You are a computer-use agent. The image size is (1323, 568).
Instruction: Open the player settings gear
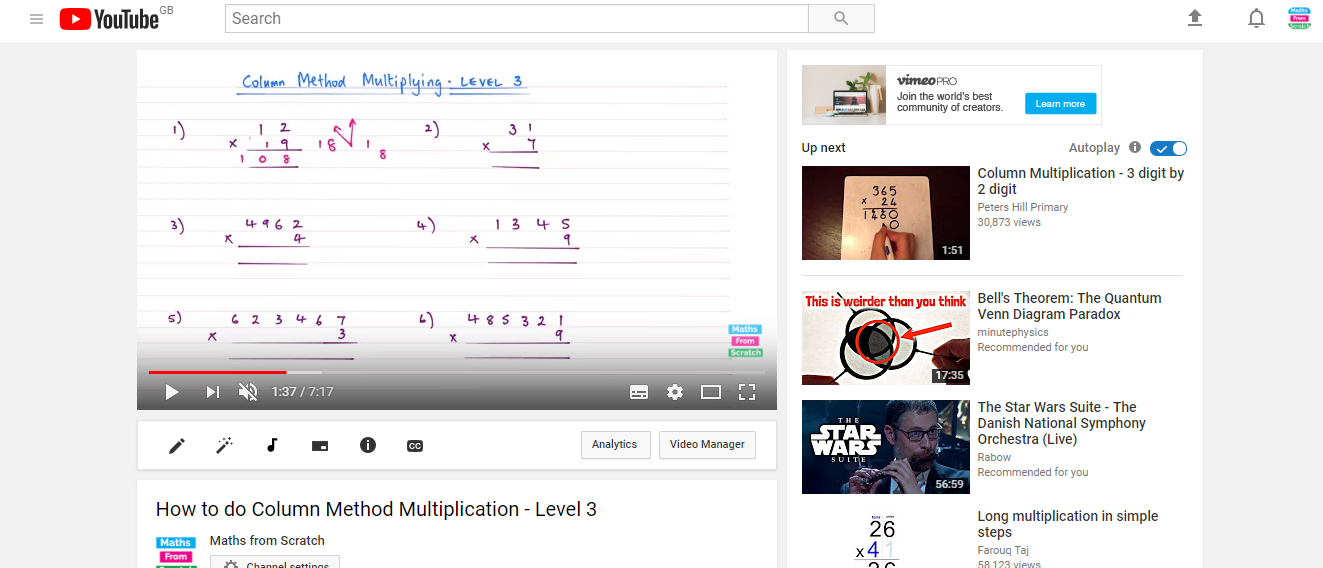click(675, 392)
